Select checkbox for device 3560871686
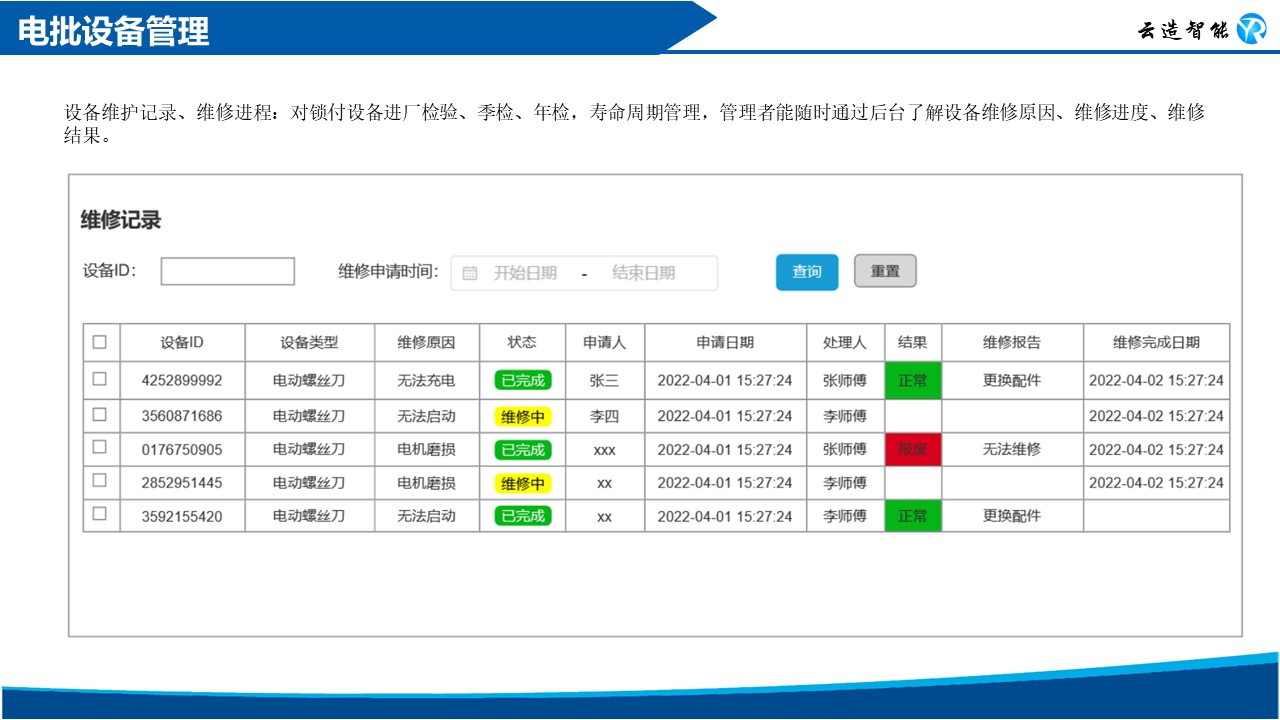1280x720 pixels. [x=99, y=414]
